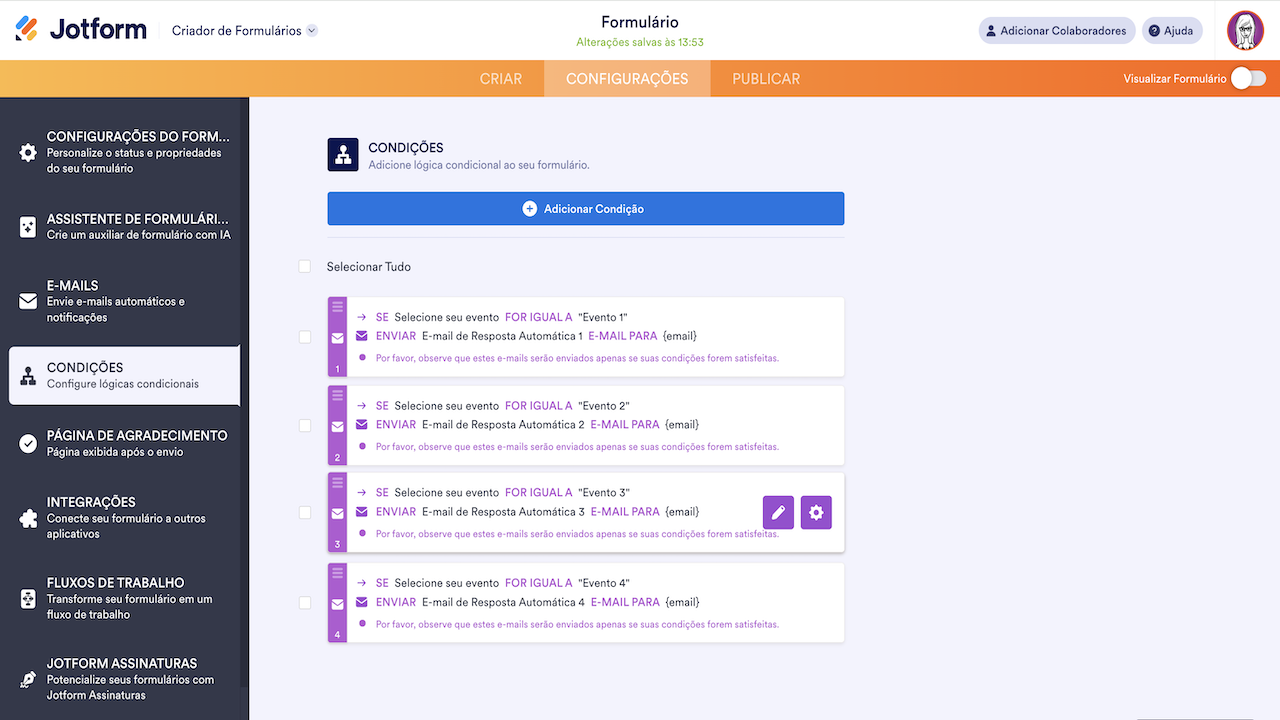Click the Assistente de Formulário IA icon
The height and width of the screenshot is (720, 1280).
[28, 227]
